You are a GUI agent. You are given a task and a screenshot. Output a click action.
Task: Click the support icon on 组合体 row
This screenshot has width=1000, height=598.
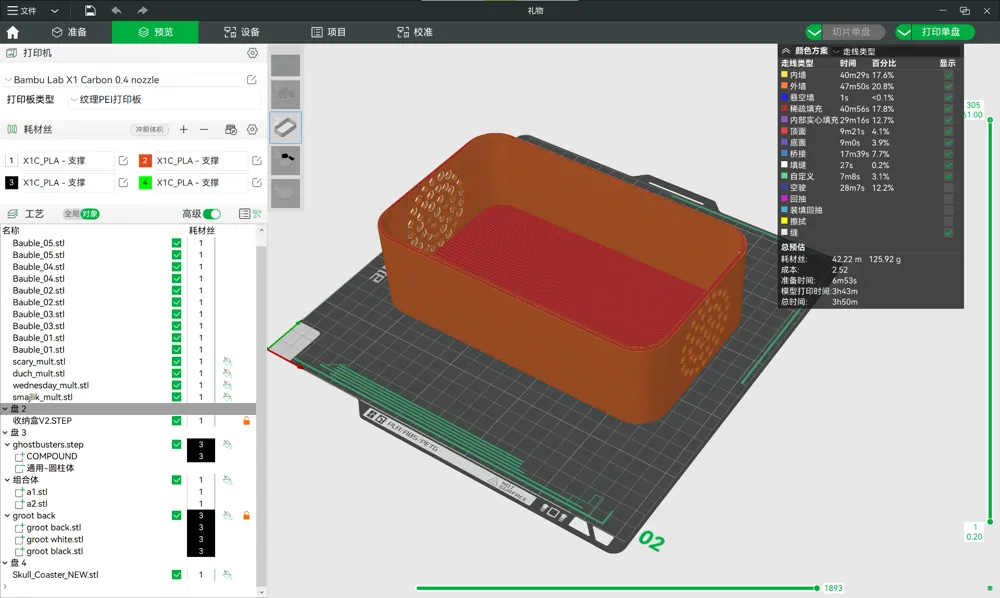[228, 480]
